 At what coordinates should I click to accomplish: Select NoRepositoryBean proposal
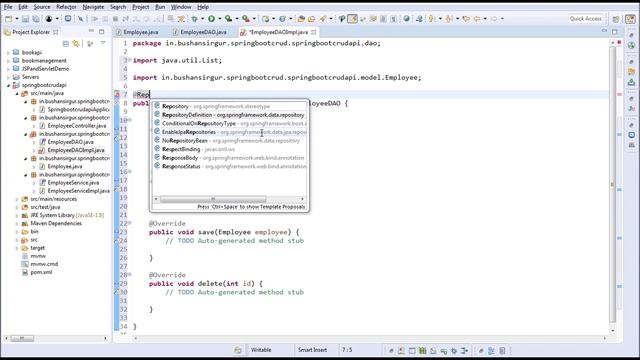tap(230, 140)
